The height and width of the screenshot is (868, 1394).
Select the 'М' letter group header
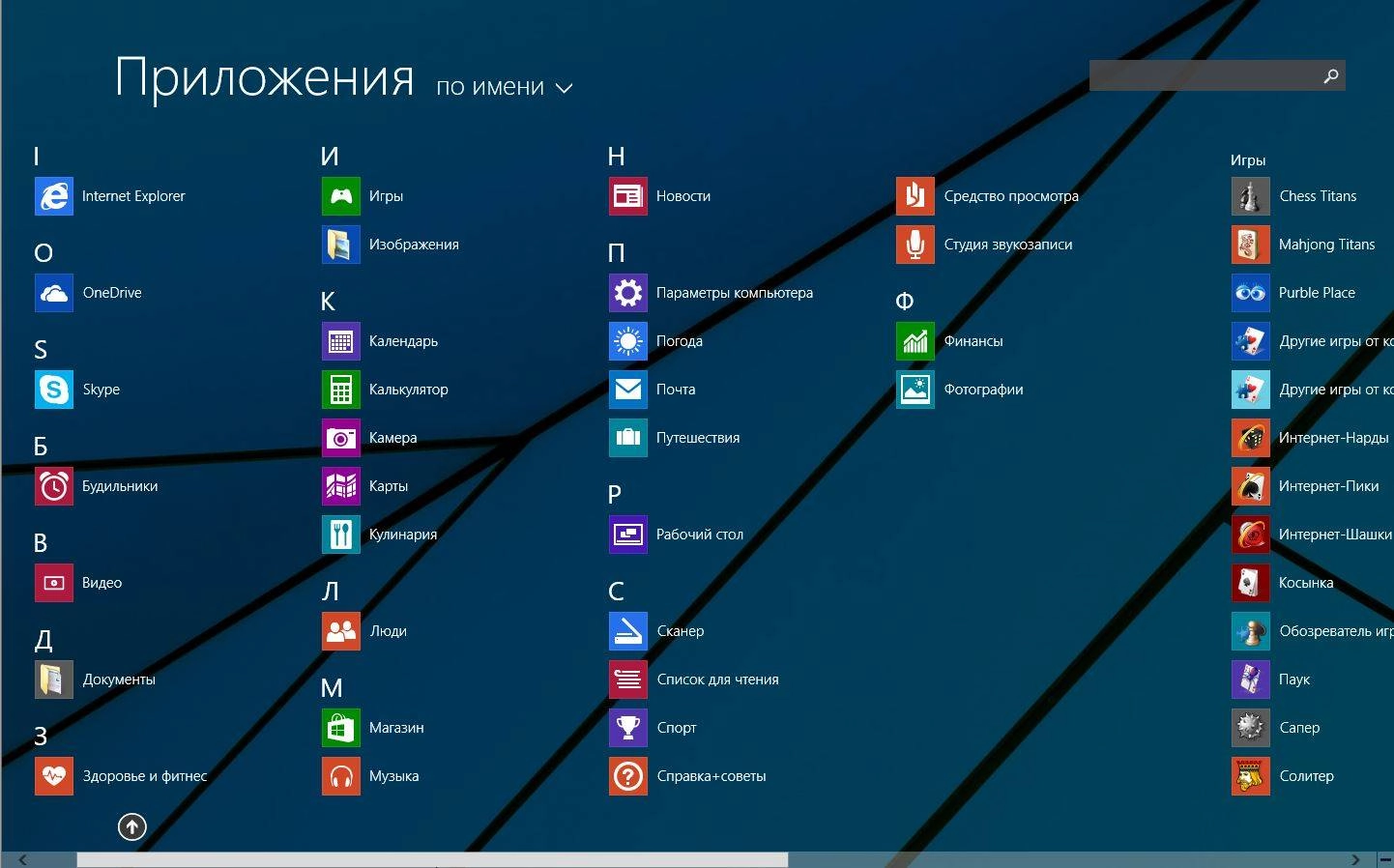[332, 688]
